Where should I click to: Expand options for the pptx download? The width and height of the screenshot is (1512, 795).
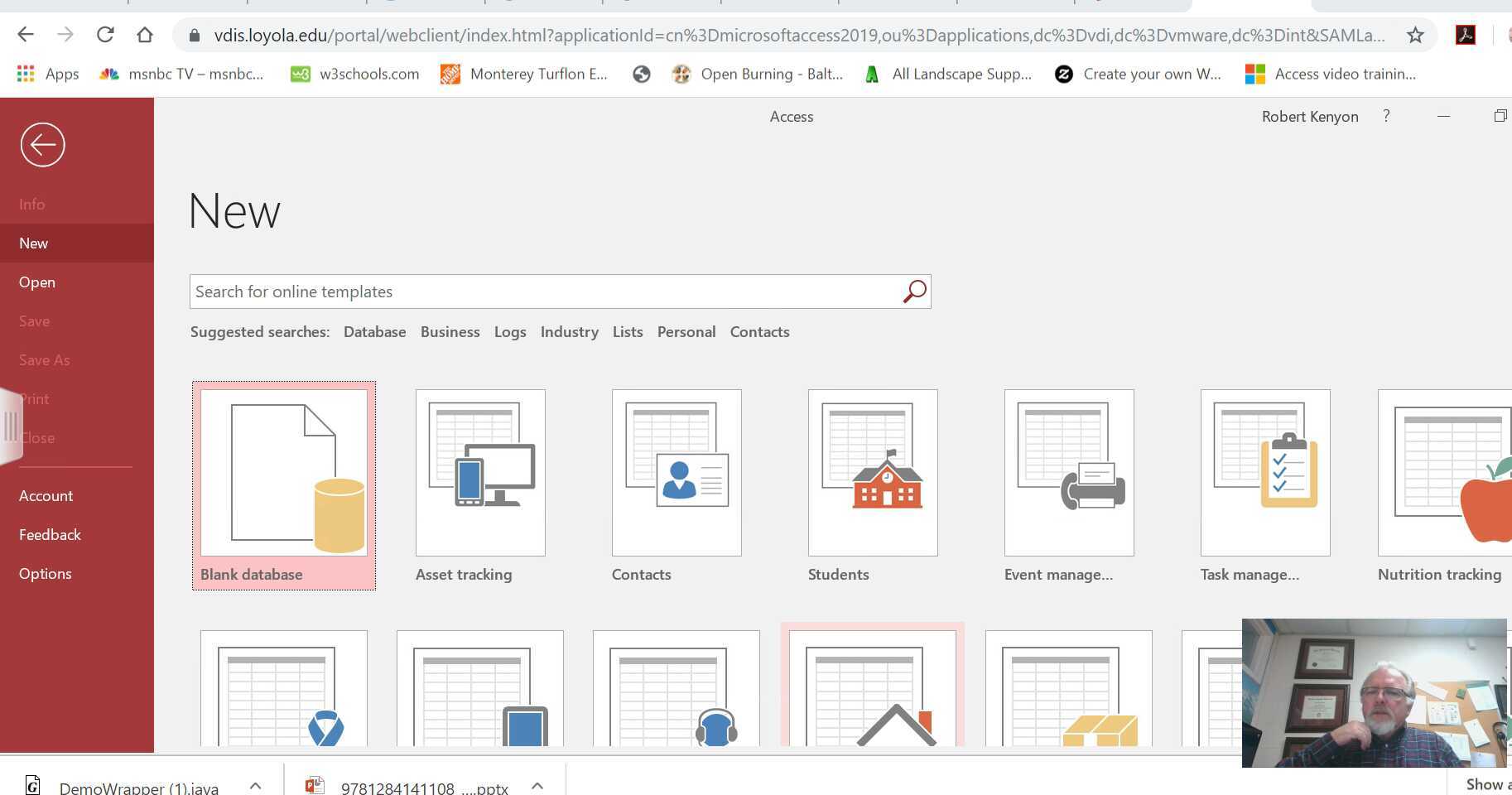coord(537,786)
